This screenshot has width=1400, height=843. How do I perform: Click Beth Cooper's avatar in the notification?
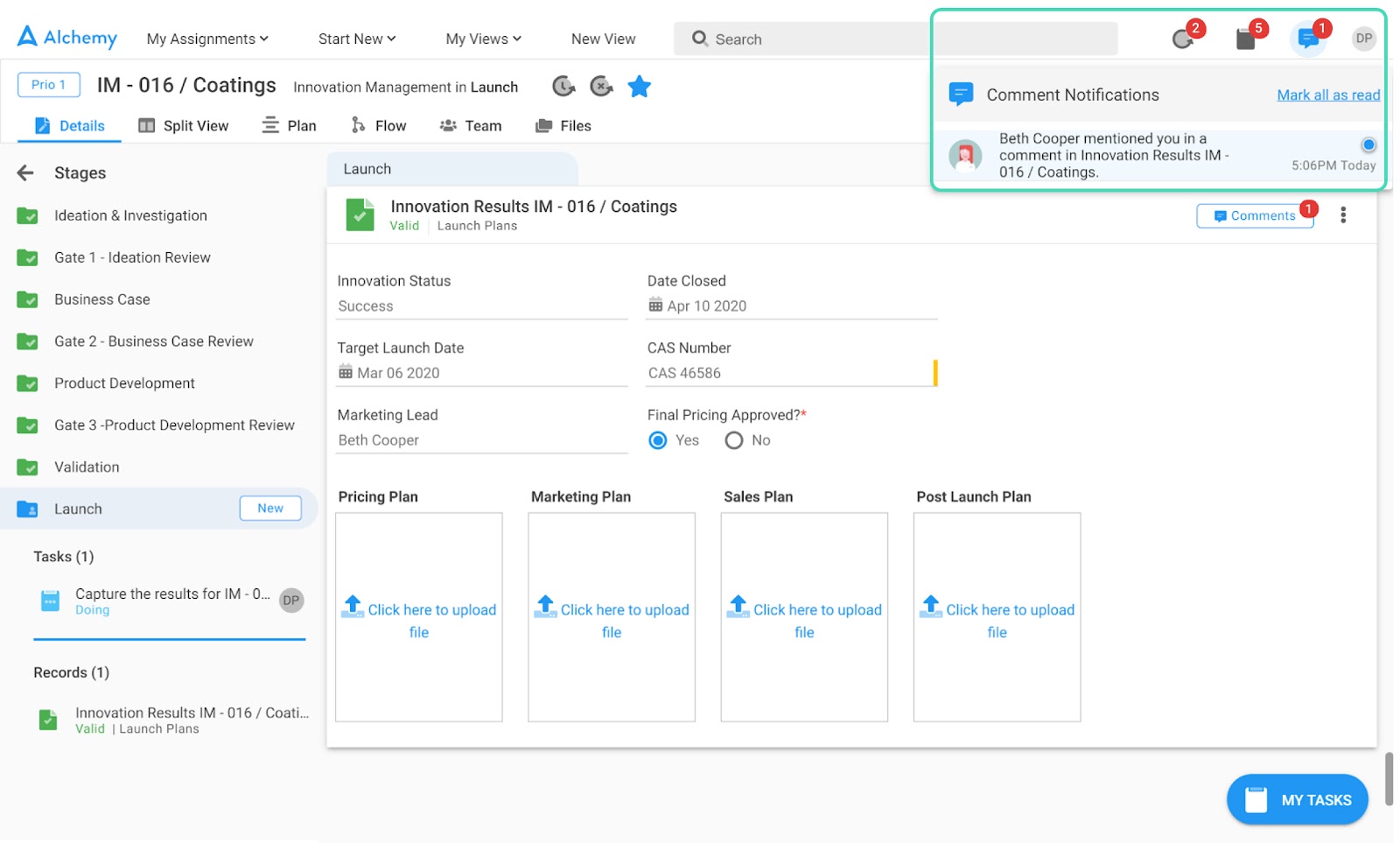tap(965, 156)
